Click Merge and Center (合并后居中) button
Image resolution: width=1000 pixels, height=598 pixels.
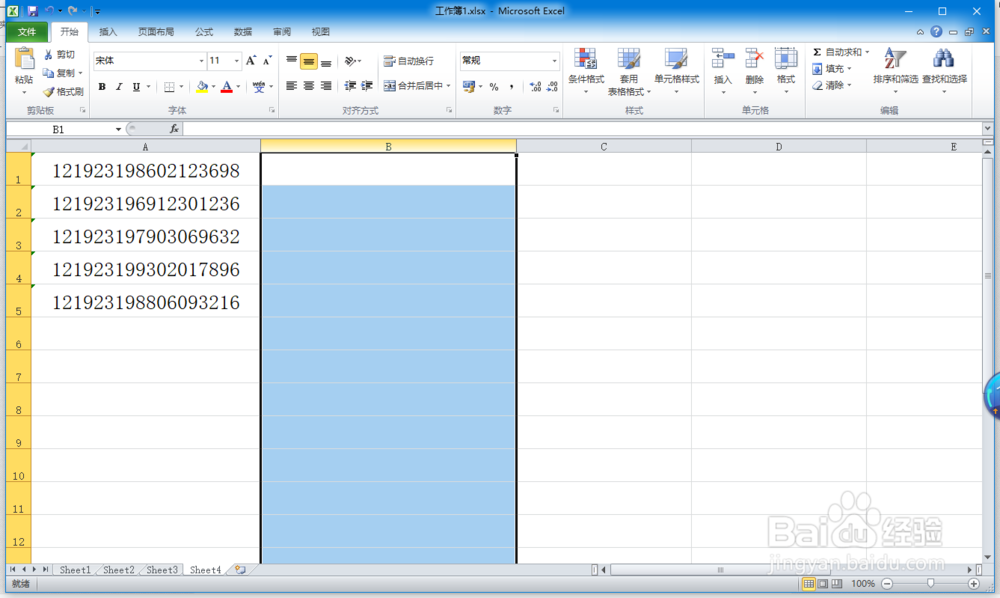coord(413,85)
